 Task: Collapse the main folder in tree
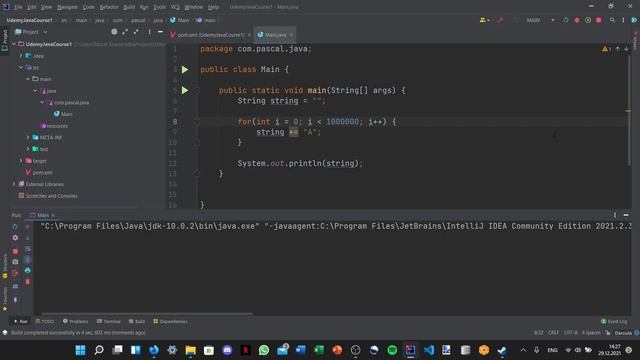coord(28,79)
